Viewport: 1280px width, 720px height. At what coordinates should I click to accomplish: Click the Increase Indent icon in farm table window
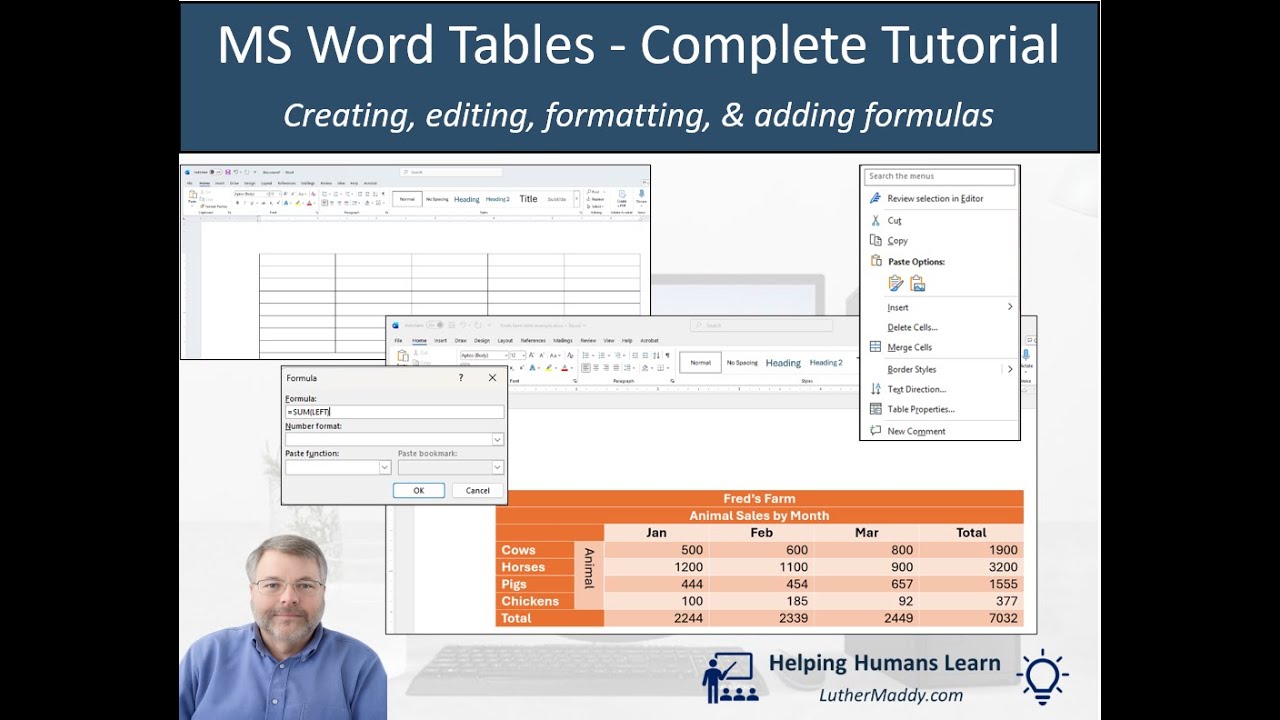pos(645,355)
